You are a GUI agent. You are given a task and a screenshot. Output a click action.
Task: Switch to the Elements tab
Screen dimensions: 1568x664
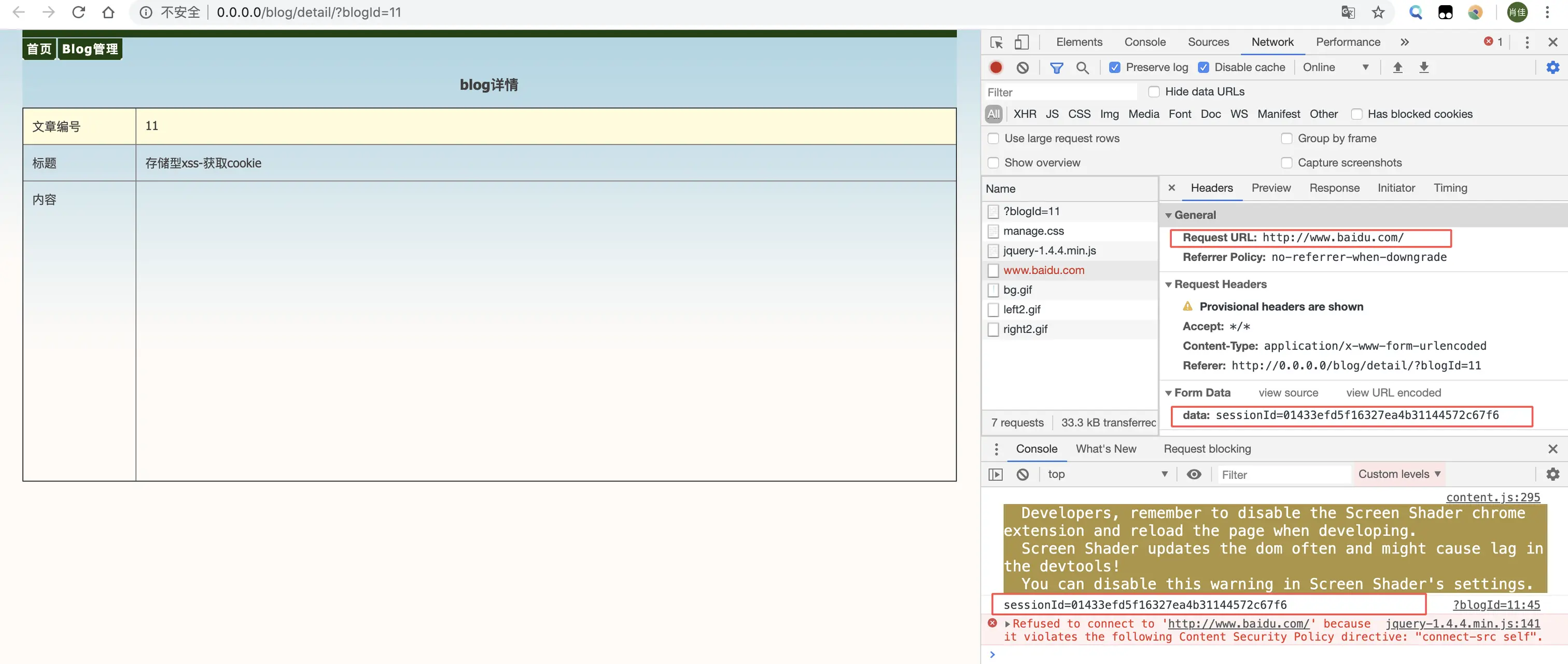1079,42
